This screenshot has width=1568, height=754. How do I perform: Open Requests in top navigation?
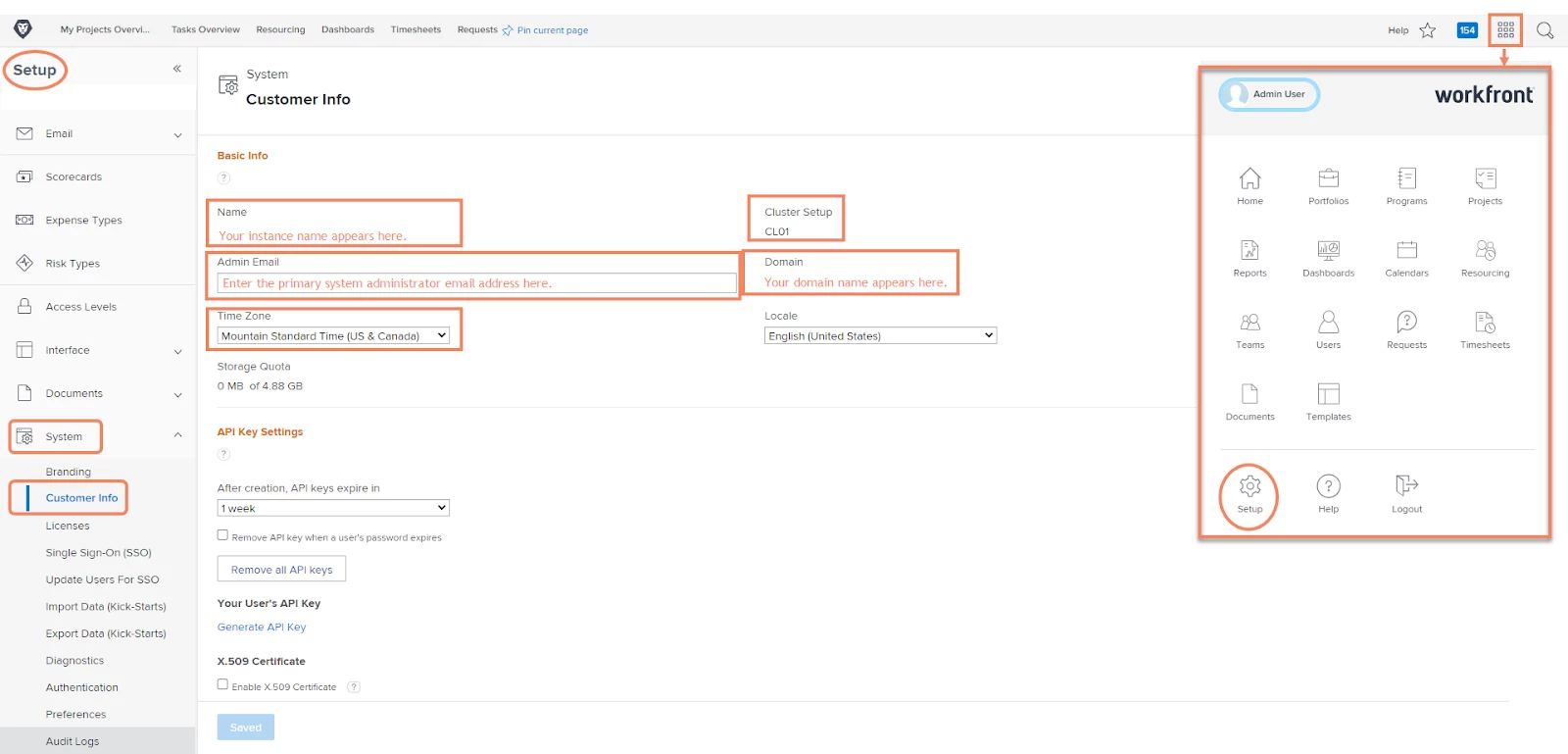click(477, 29)
